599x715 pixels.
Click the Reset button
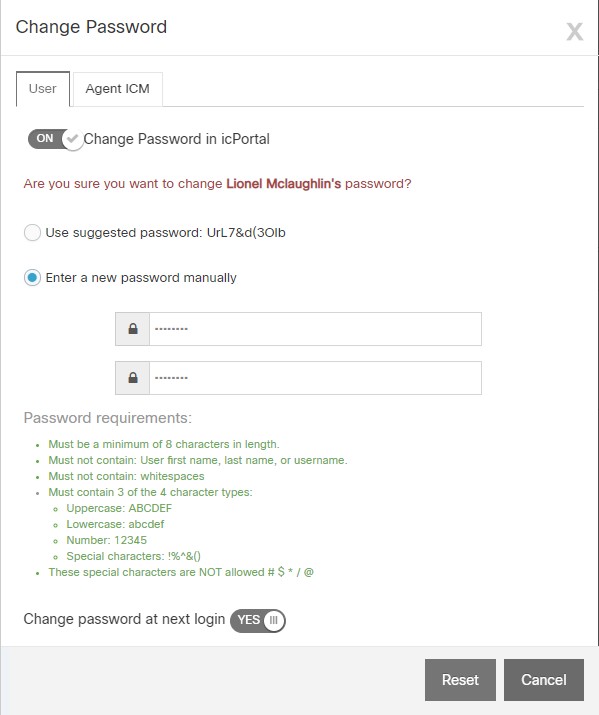point(460,680)
